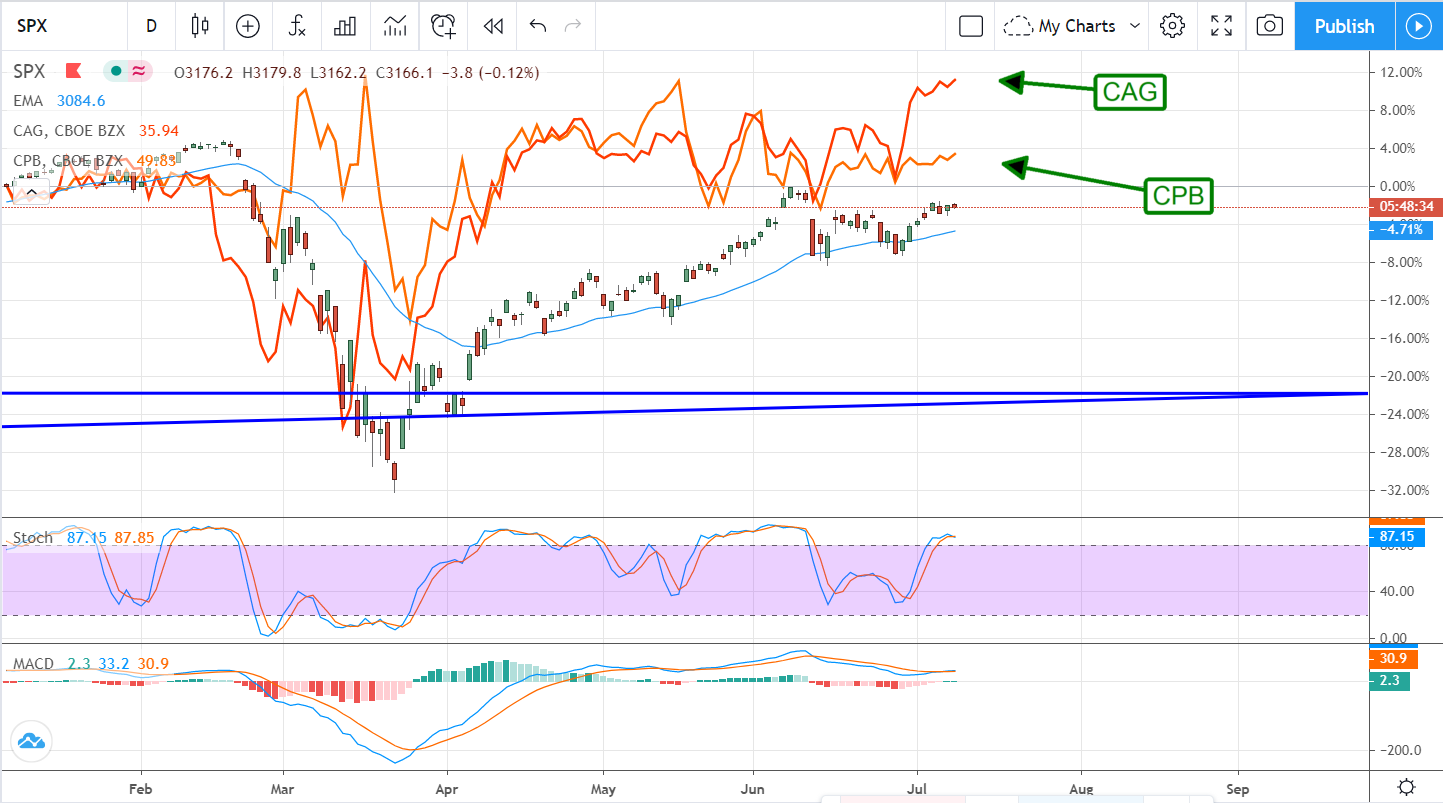The width and height of the screenshot is (1443, 803).
Task: Click the 30.9 MACD axis label
Action: coord(1394,660)
